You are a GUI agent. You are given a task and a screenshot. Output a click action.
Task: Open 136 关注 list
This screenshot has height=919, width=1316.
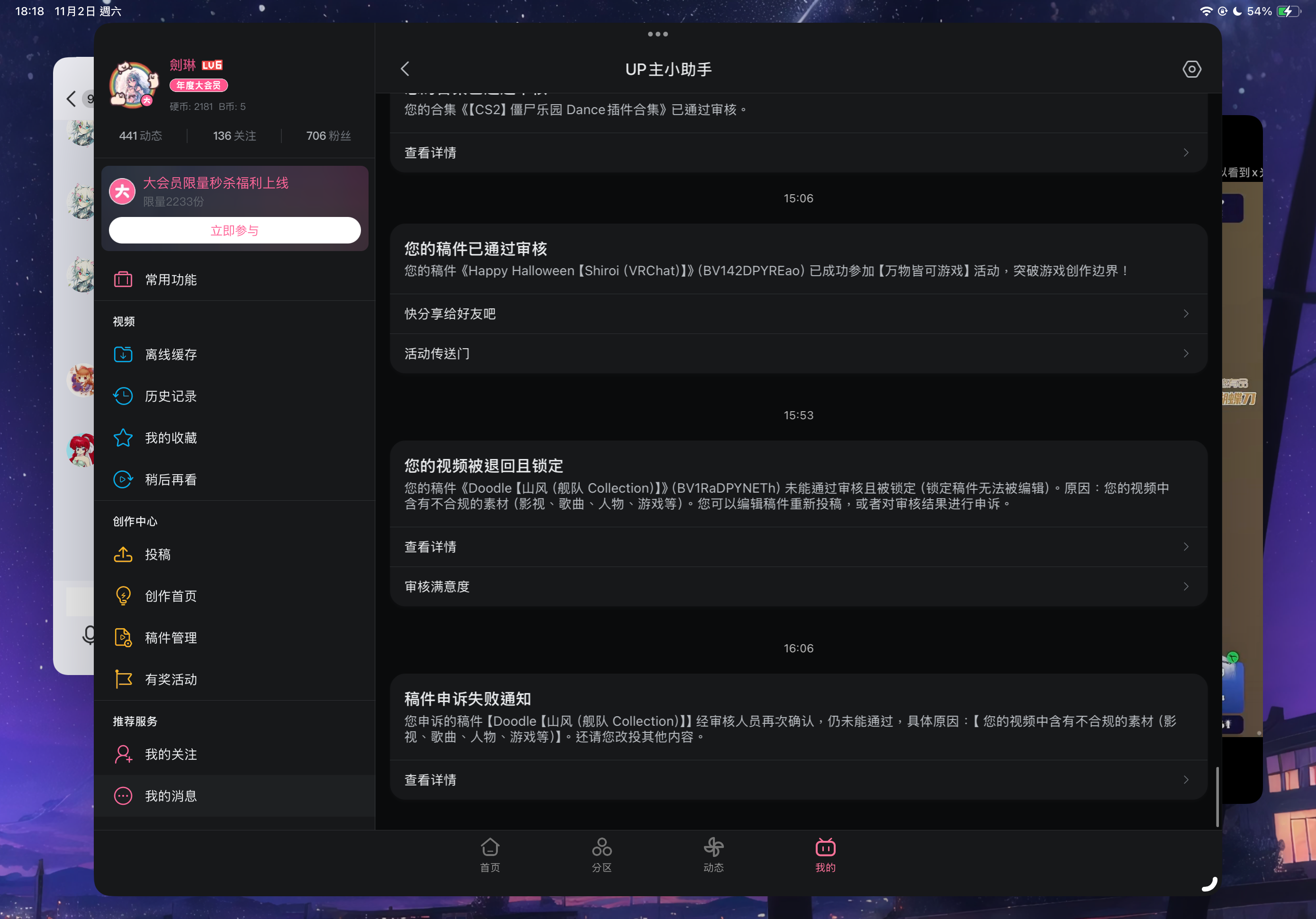234,136
